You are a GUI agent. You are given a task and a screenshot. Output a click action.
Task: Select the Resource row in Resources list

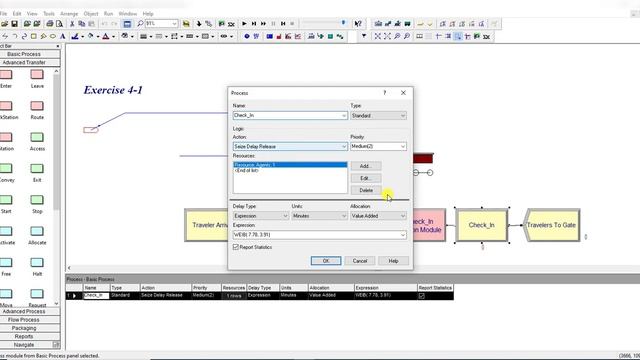(290, 165)
